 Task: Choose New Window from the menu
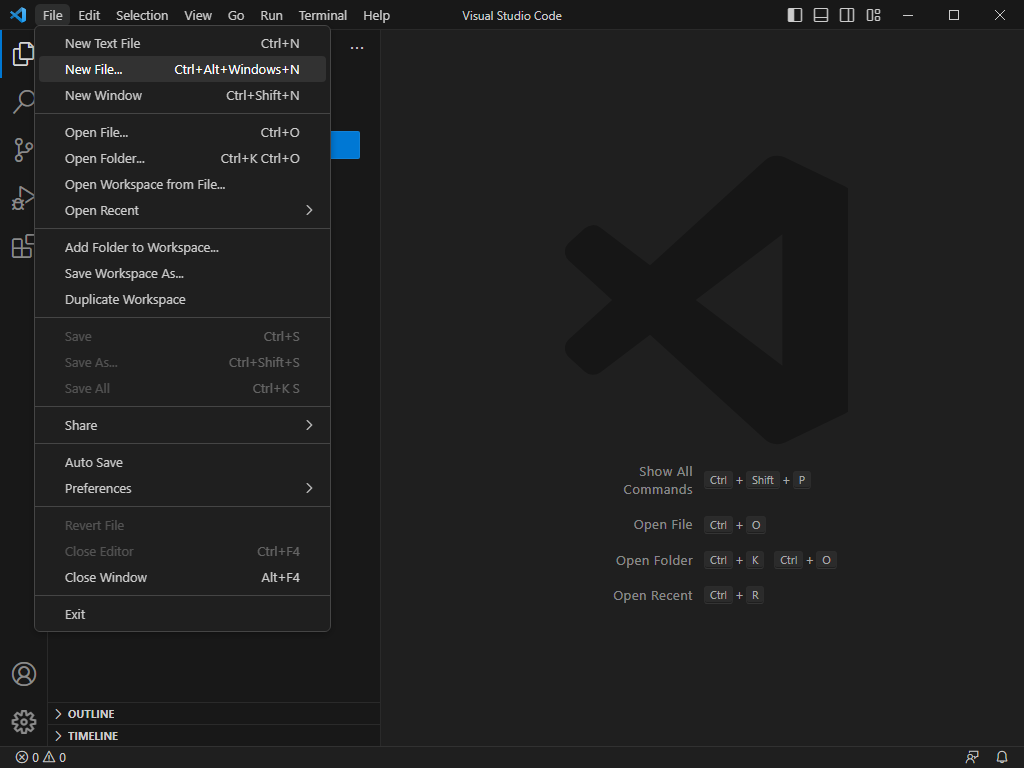pos(182,95)
